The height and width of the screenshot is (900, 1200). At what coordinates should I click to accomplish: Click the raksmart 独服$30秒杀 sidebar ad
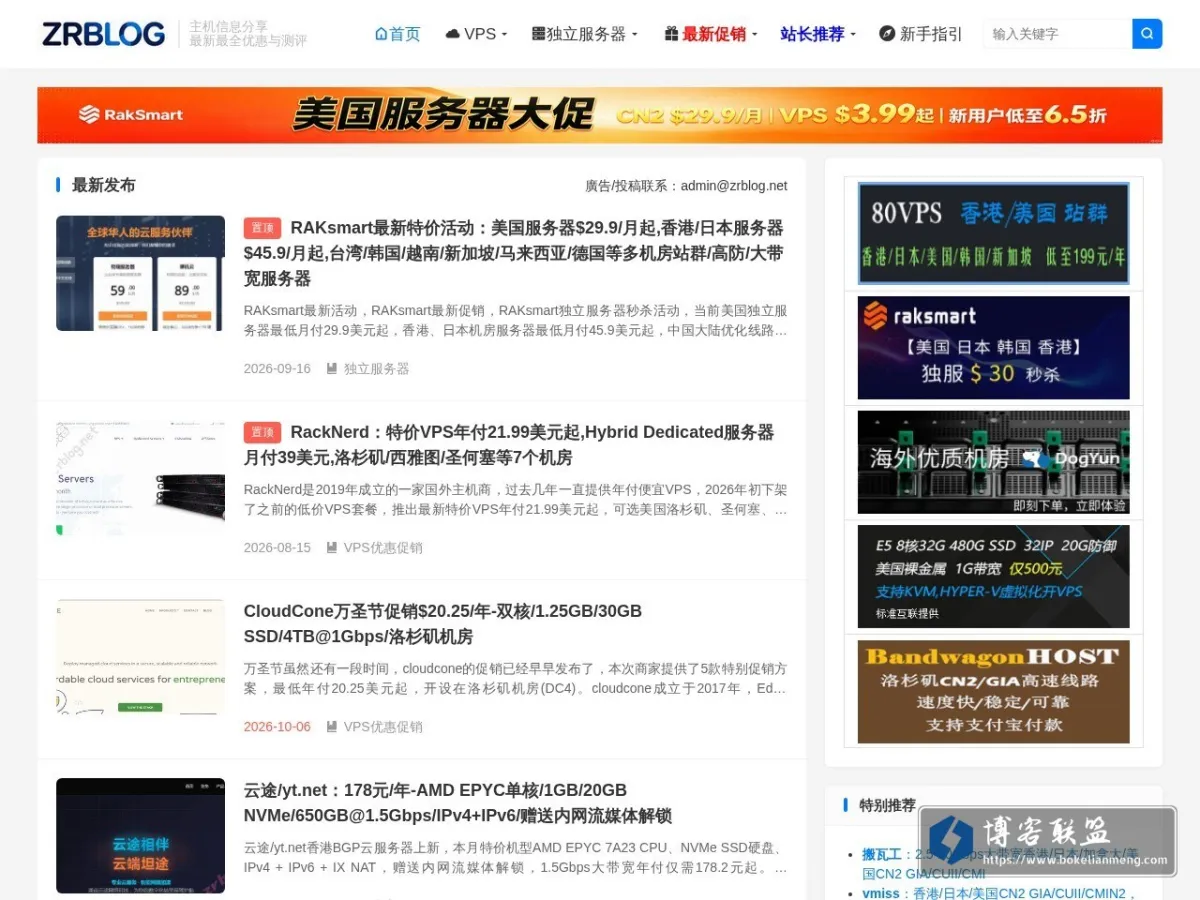point(994,347)
